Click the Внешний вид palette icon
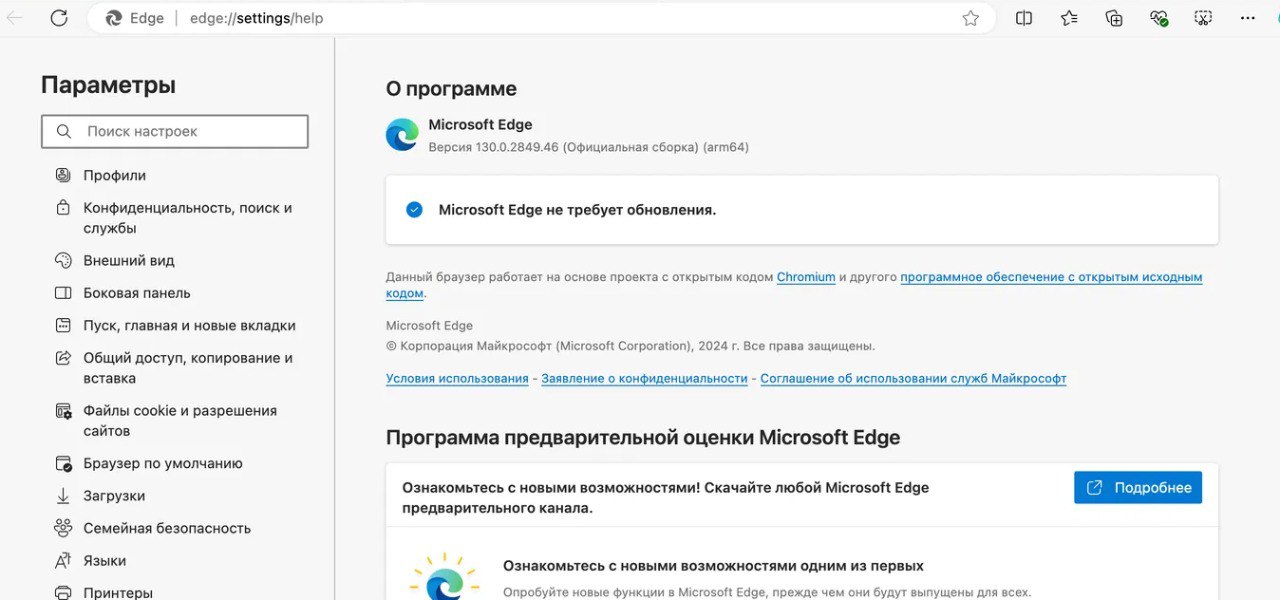This screenshot has width=1280, height=600. 63,260
